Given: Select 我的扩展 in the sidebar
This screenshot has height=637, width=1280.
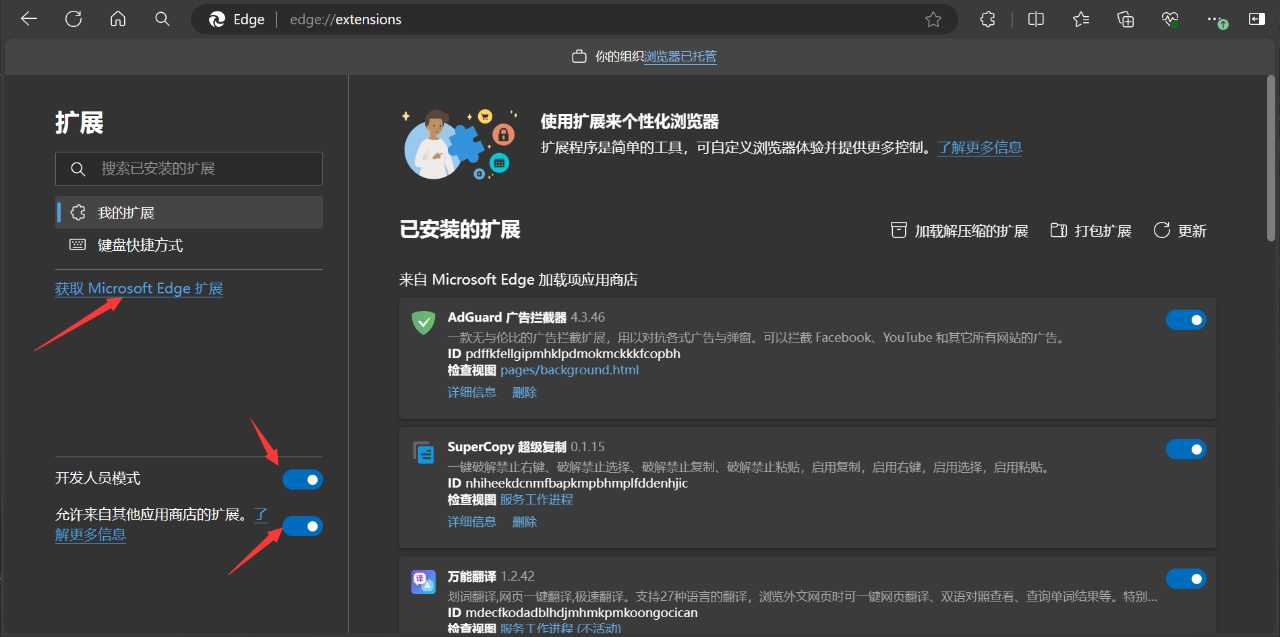Looking at the screenshot, I should [189, 212].
